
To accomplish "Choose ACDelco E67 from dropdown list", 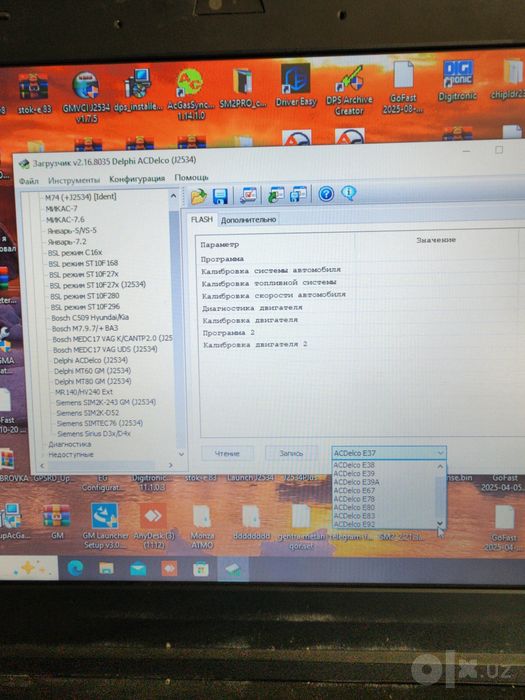I will pos(383,490).
